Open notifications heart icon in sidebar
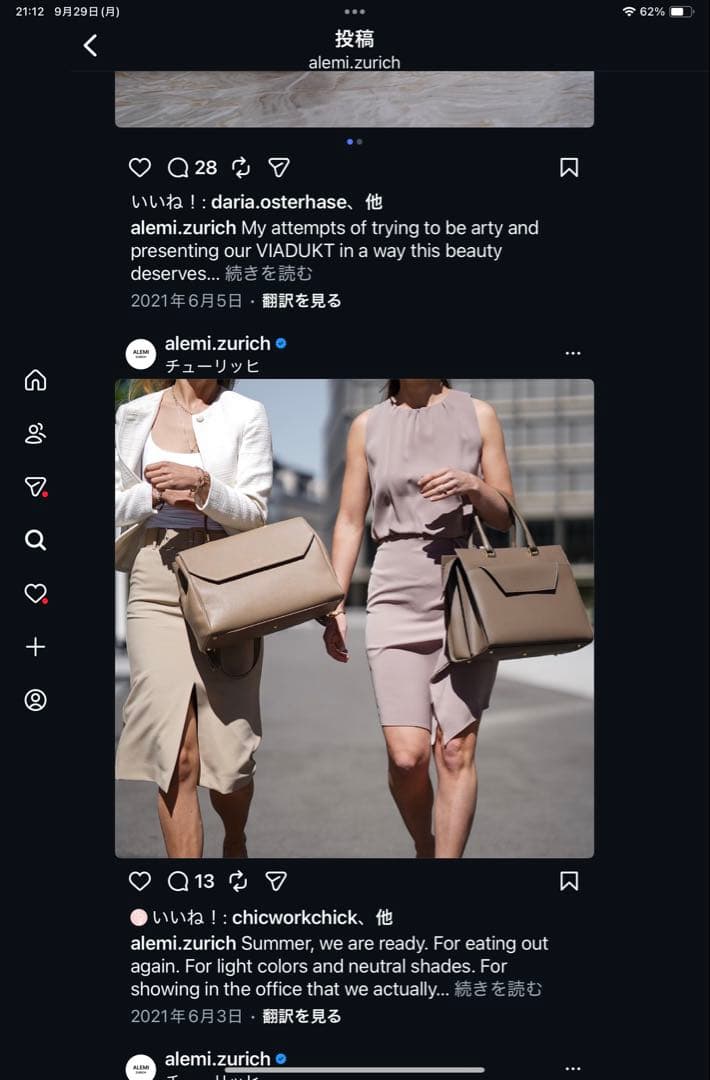This screenshot has height=1080, width=710. point(35,593)
